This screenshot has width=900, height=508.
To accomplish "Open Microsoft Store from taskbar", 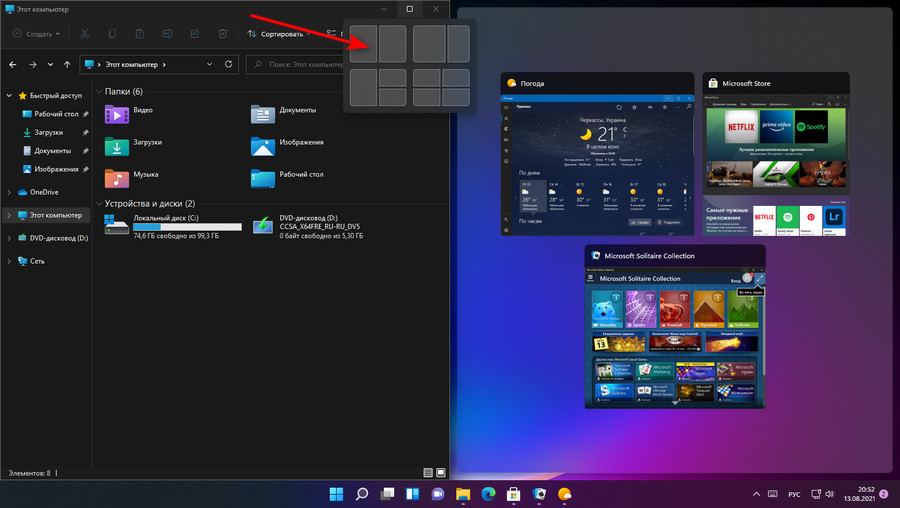I will [514, 494].
